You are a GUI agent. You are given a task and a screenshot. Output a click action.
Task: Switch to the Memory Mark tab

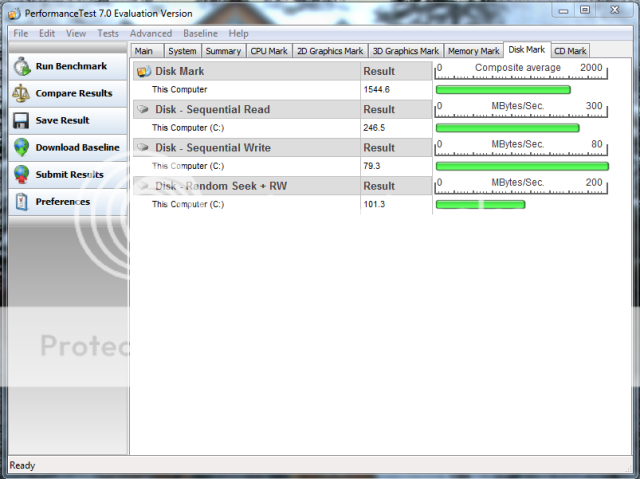click(x=473, y=51)
